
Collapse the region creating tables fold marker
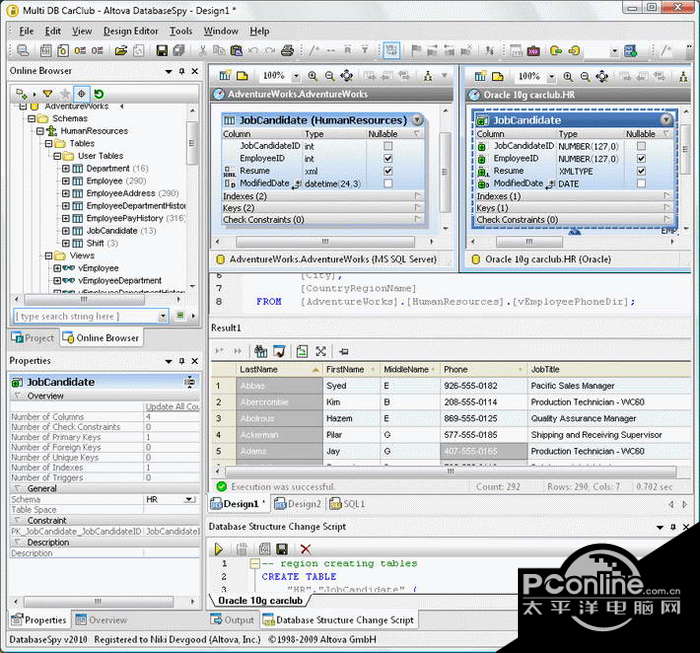(254, 563)
